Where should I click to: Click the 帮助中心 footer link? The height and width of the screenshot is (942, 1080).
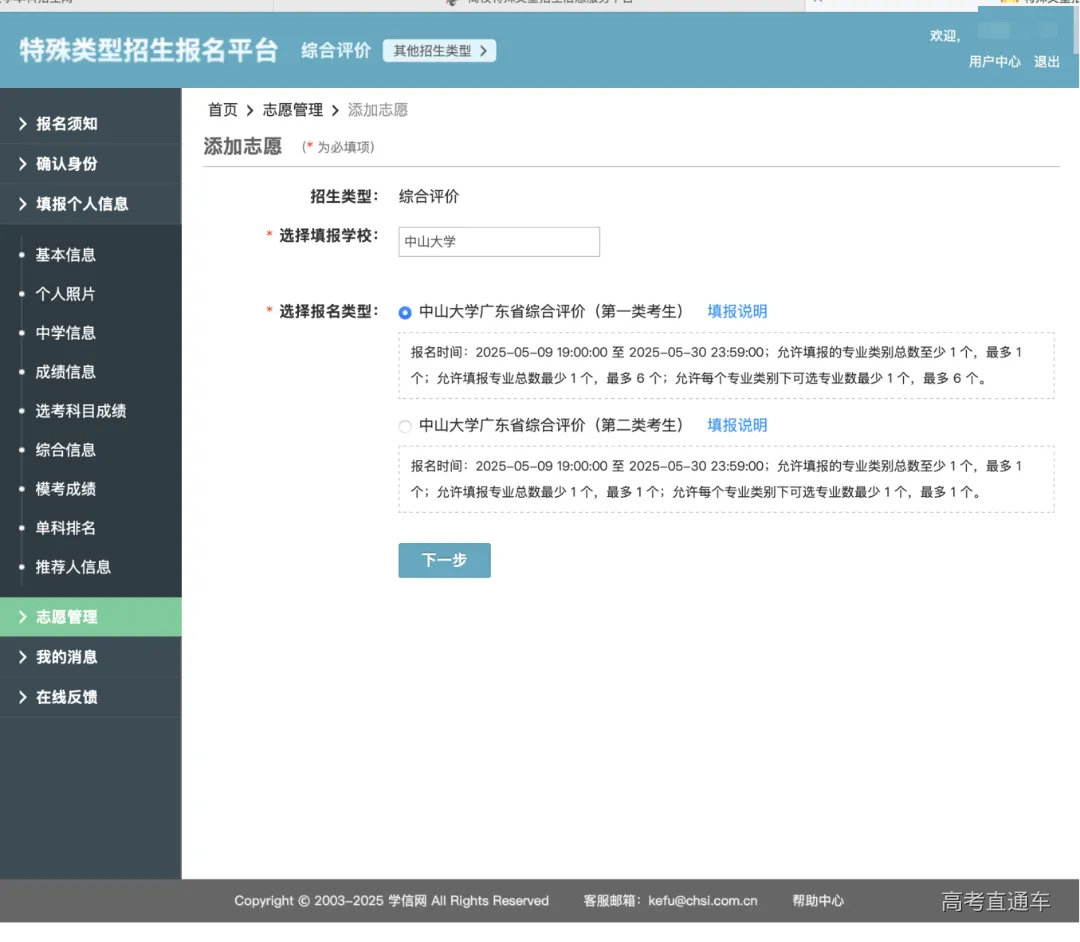[816, 900]
